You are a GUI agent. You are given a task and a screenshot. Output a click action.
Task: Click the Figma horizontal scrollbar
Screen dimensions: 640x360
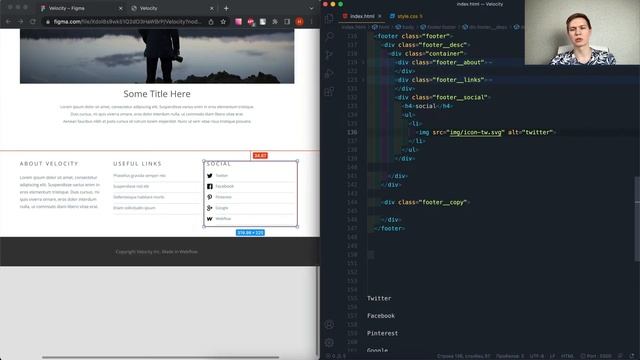[x=160, y=358]
